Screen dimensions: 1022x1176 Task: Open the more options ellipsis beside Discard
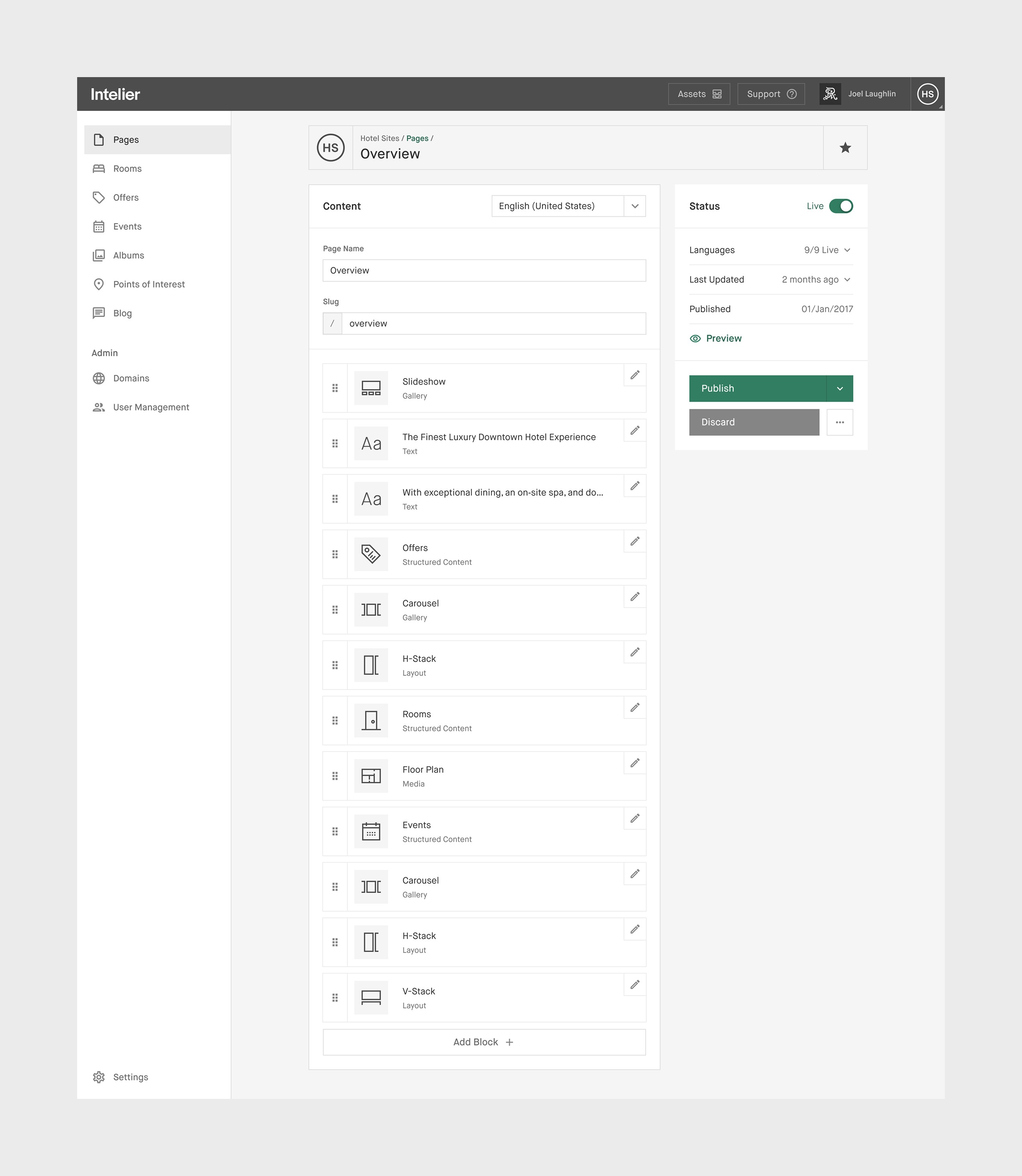pyautogui.click(x=840, y=422)
